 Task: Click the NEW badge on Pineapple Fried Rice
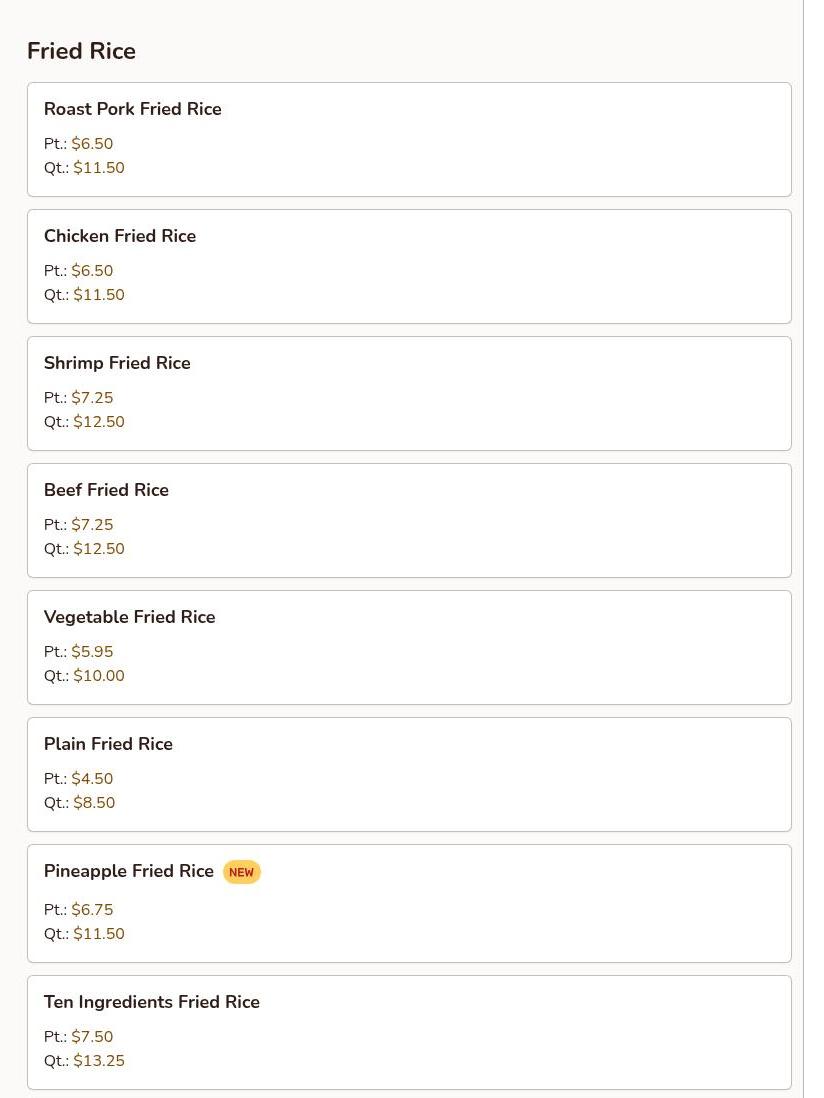[x=241, y=872]
